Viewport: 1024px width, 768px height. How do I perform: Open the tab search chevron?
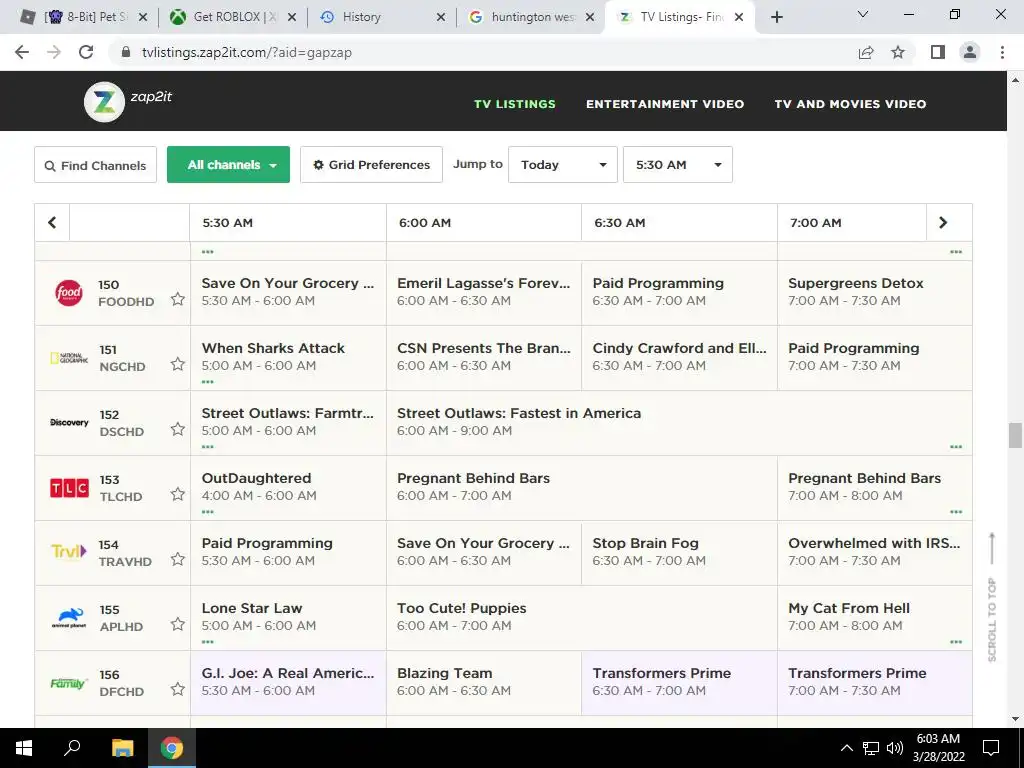click(x=863, y=14)
